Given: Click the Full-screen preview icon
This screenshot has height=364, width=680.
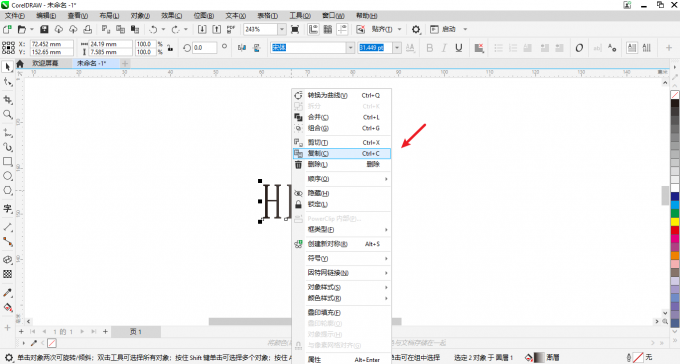Looking at the screenshot, I should pos(295,29).
